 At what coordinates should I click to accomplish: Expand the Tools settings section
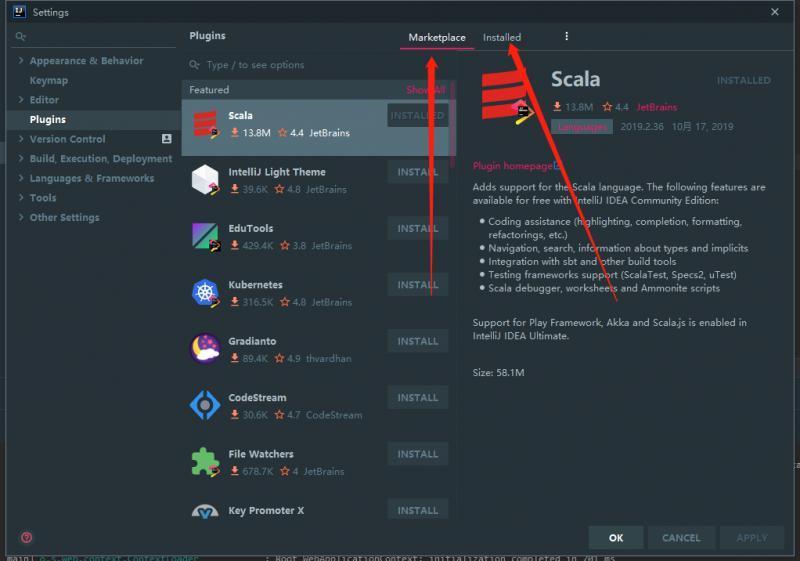[x=21, y=197]
